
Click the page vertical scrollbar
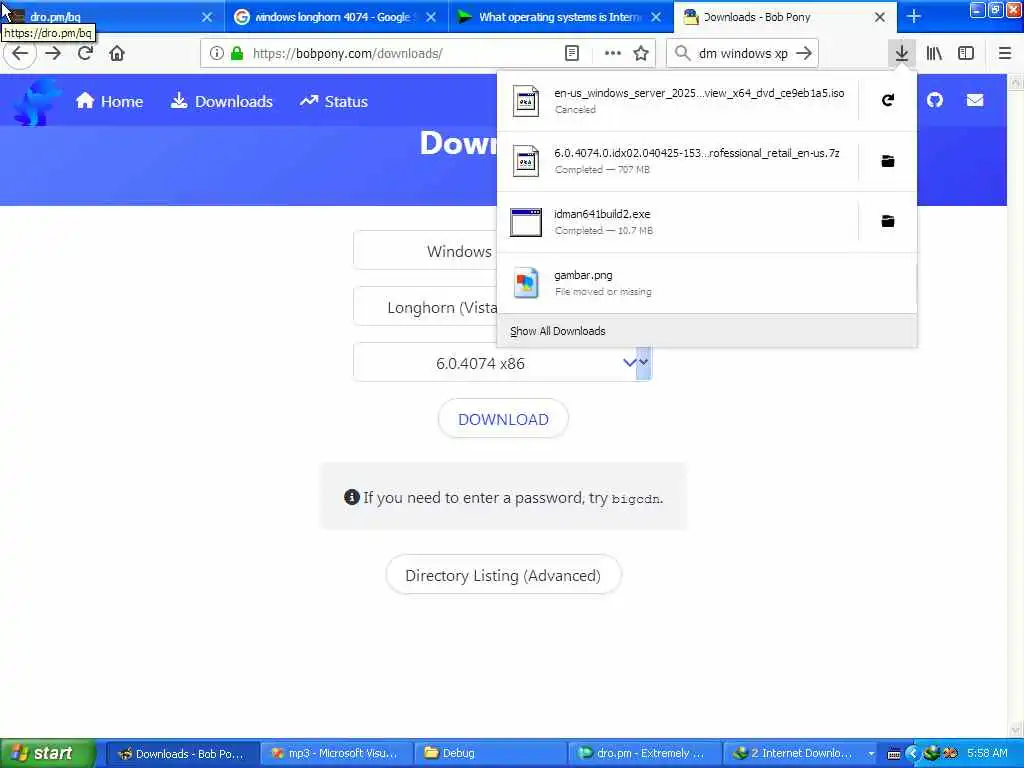click(1016, 405)
